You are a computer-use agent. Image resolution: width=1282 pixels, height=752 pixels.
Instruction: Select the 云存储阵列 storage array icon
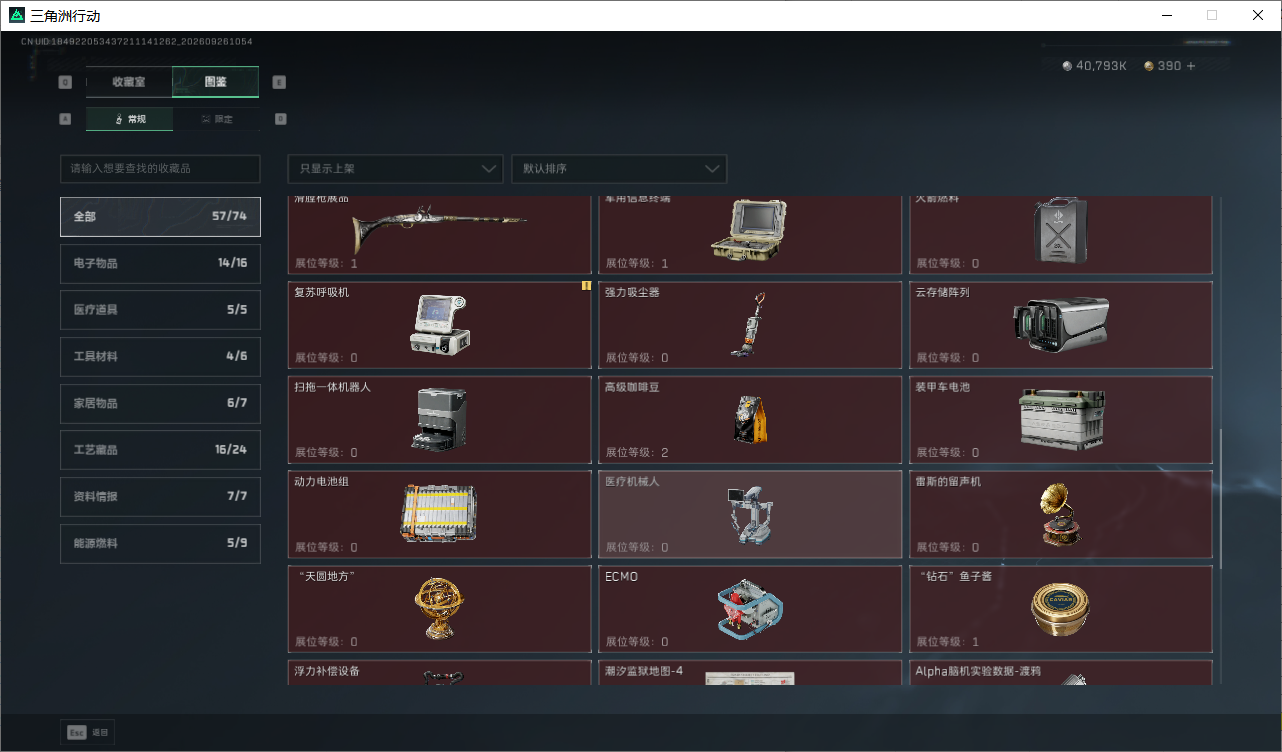click(1060, 324)
